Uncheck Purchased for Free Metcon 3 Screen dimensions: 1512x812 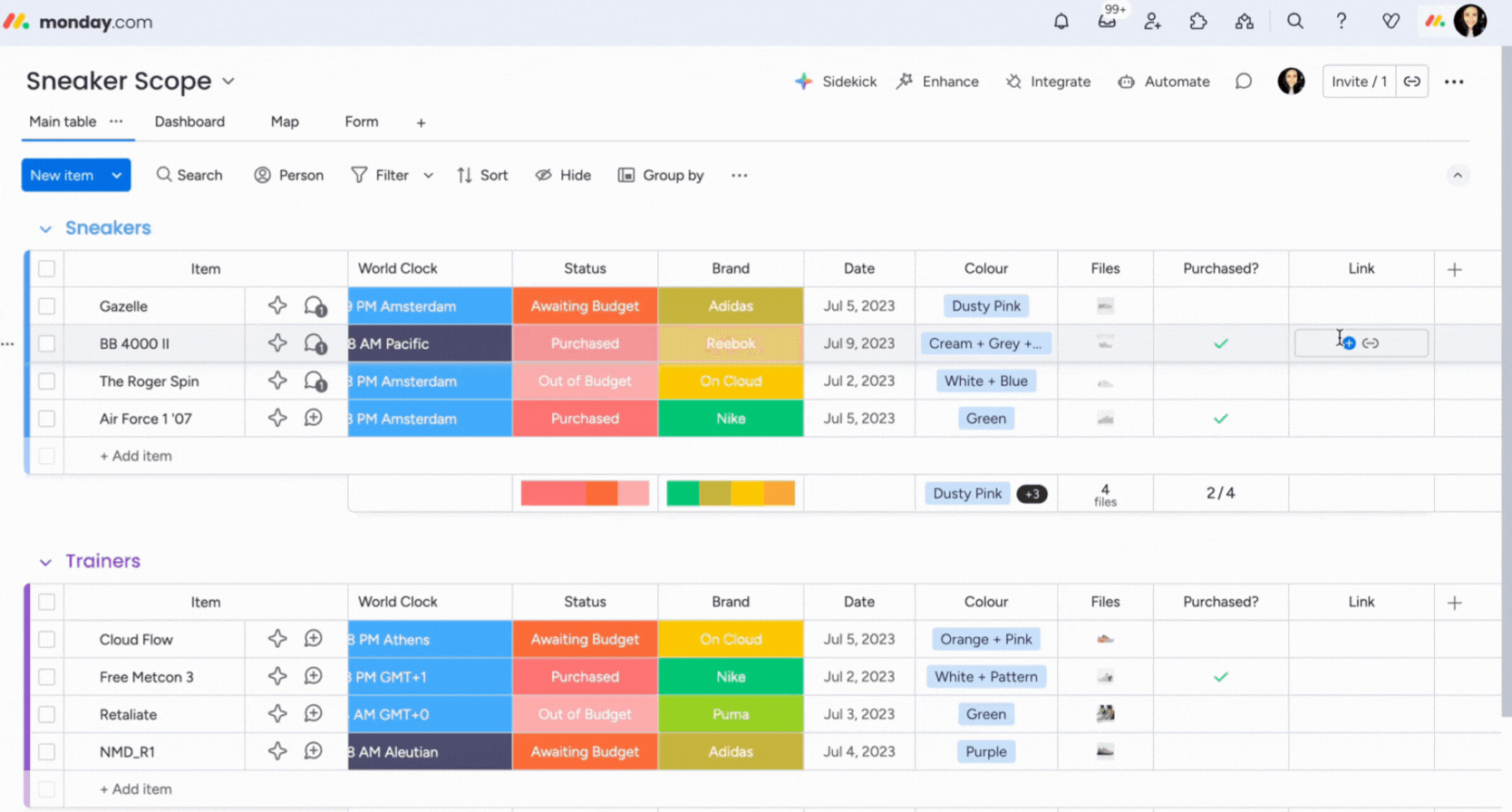1221,677
